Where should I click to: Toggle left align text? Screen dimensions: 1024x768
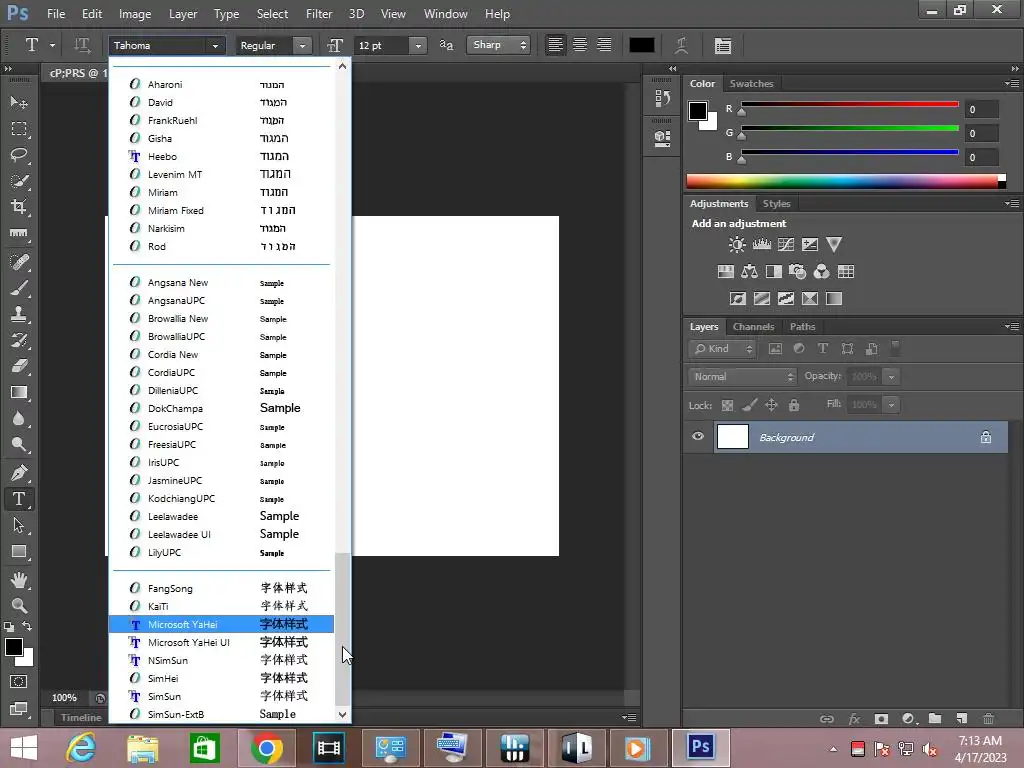tap(555, 45)
